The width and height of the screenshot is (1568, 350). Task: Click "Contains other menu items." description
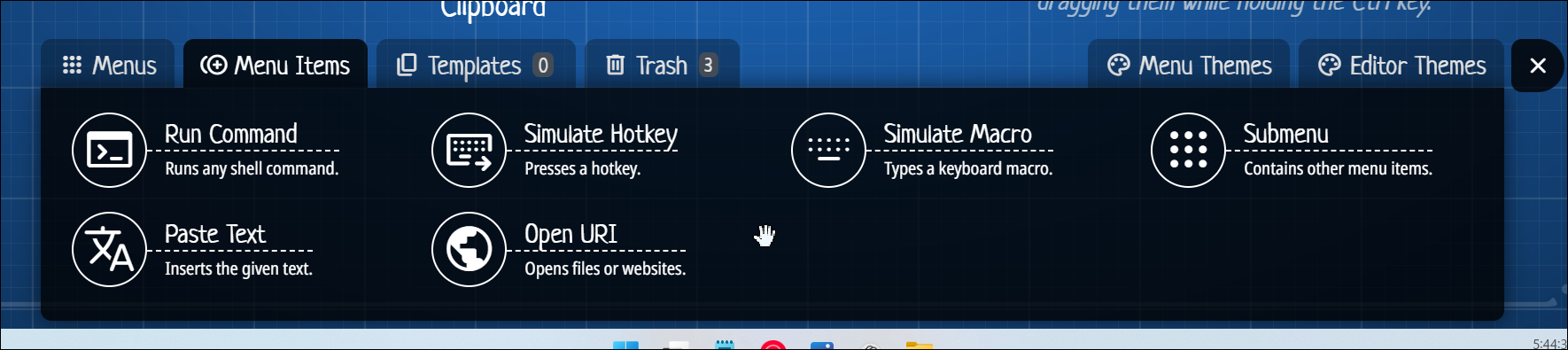coord(1338,168)
